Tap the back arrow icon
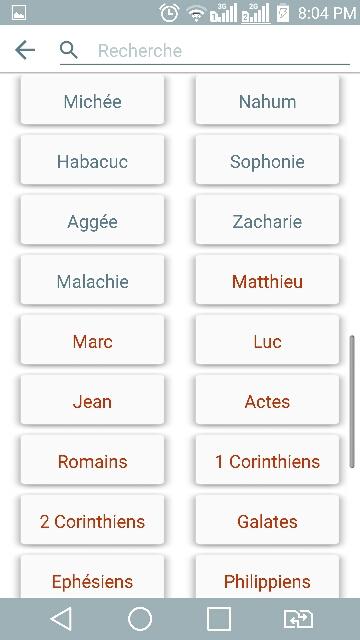The image size is (360, 640). coord(25,51)
